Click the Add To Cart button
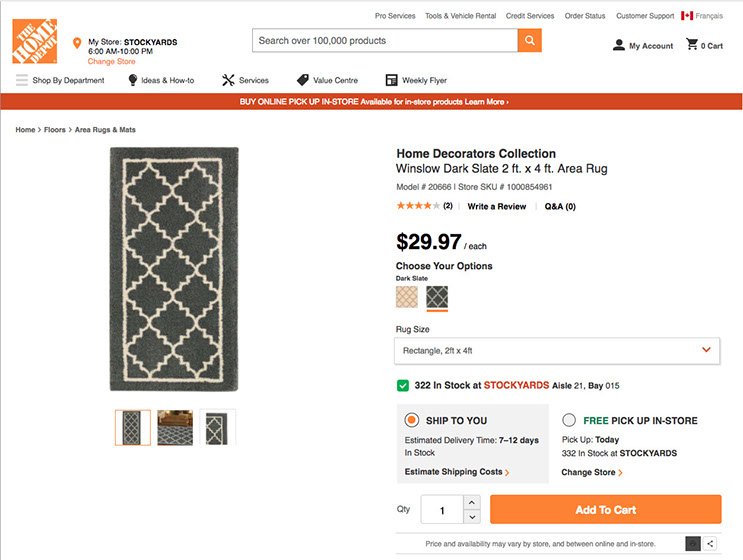Screen dimensions: 743x560 605,510
